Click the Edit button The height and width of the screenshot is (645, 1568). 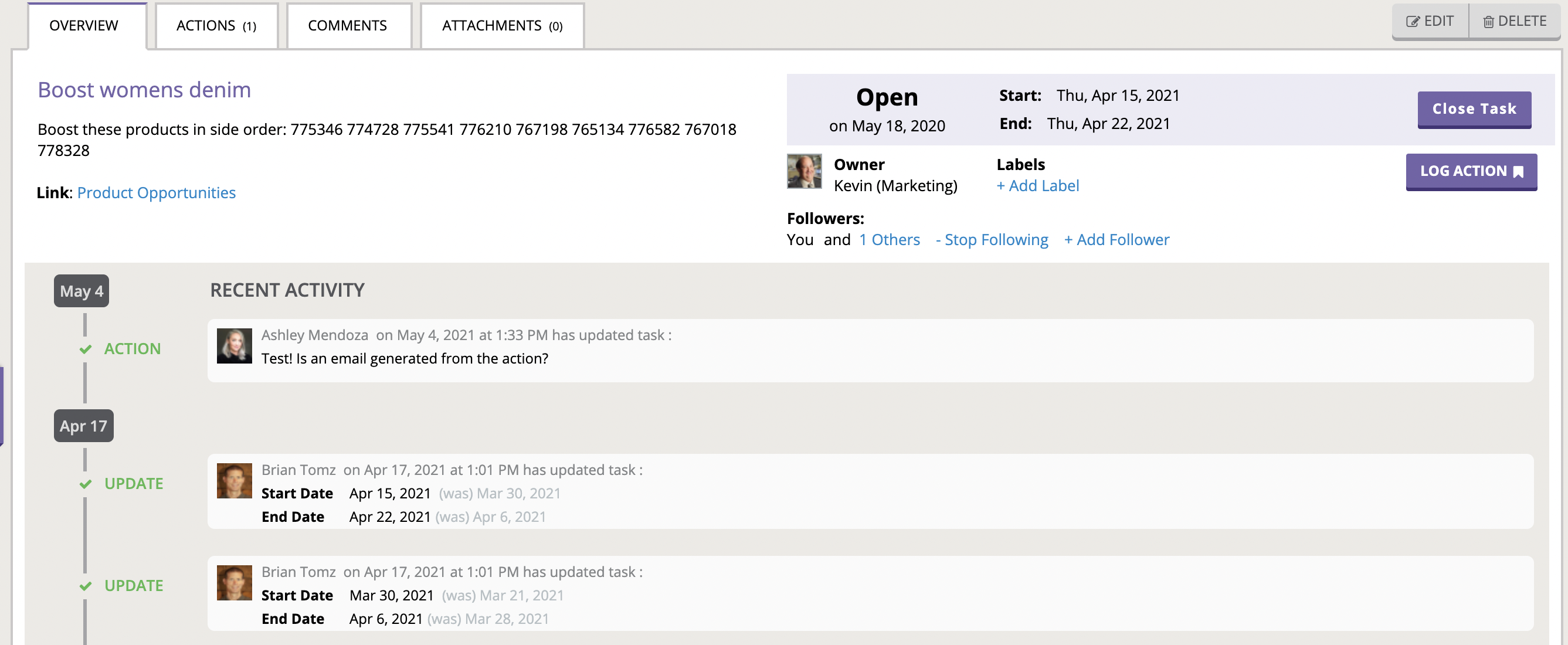click(x=1430, y=21)
